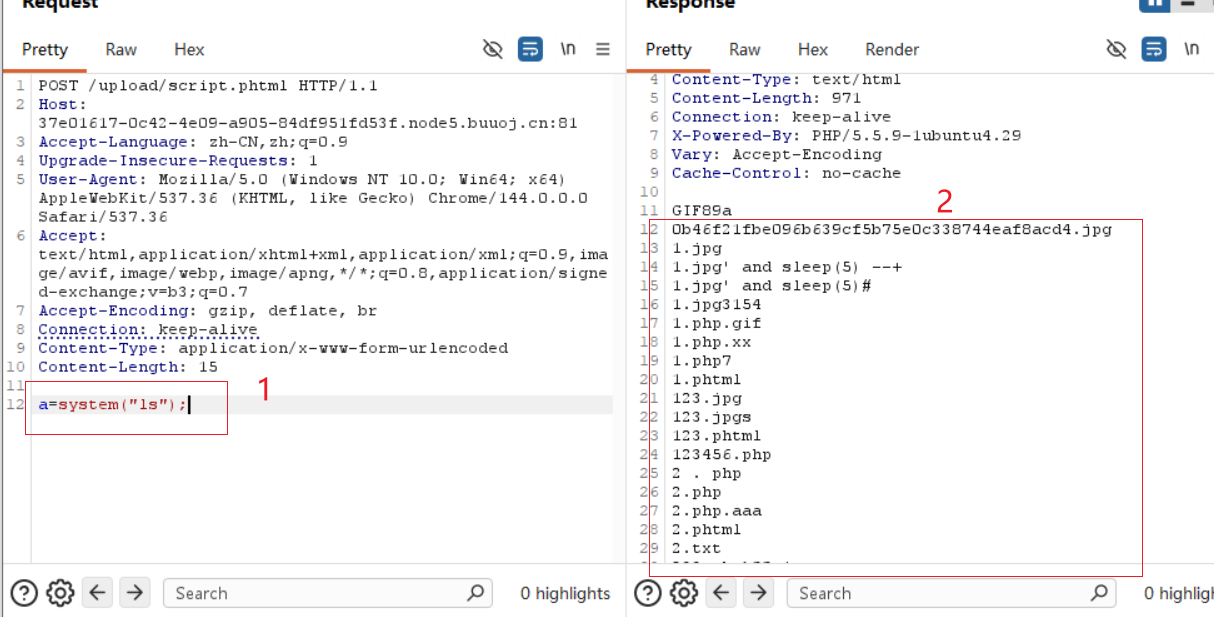Toggle word wrap in Response panel
The height and width of the screenshot is (617, 1214).
(1154, 49)
